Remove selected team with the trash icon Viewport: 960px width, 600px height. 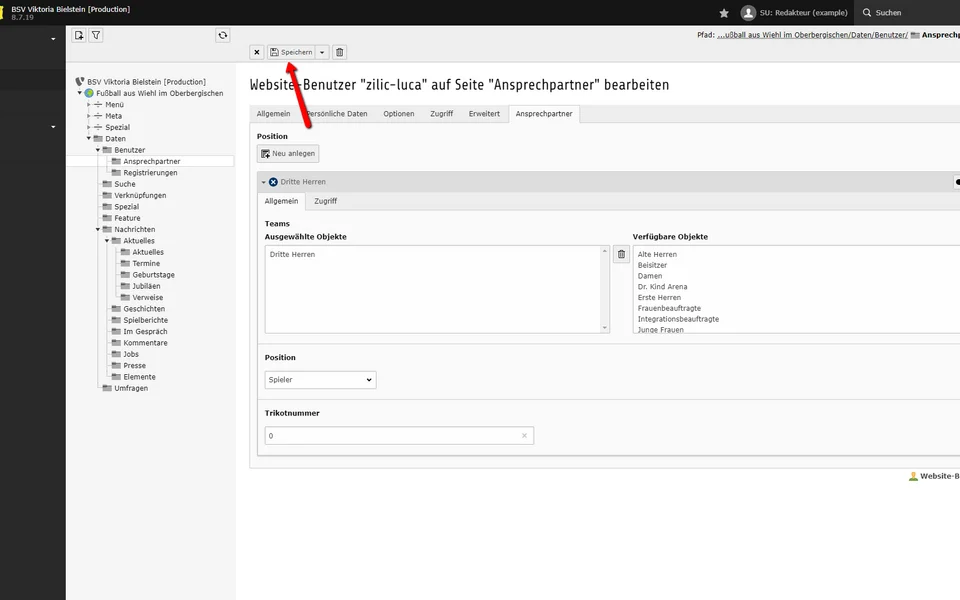click(621, 255)
